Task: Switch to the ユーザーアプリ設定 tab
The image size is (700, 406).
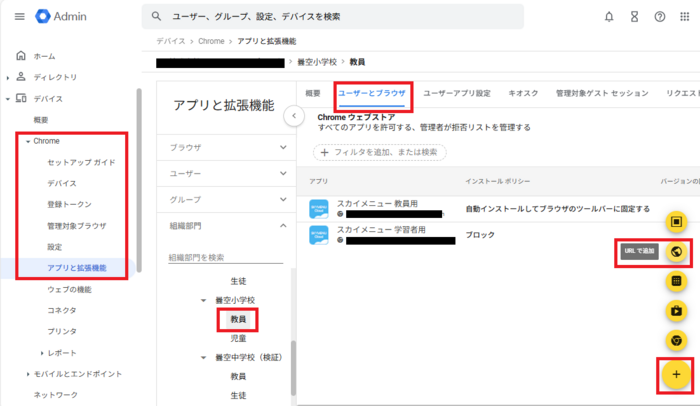Action: pyautogui.click(x=456, y=93)
